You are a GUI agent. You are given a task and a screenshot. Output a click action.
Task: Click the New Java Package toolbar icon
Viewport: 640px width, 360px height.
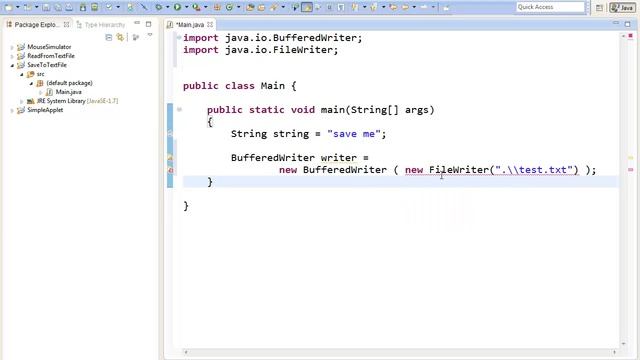(217, 7)
